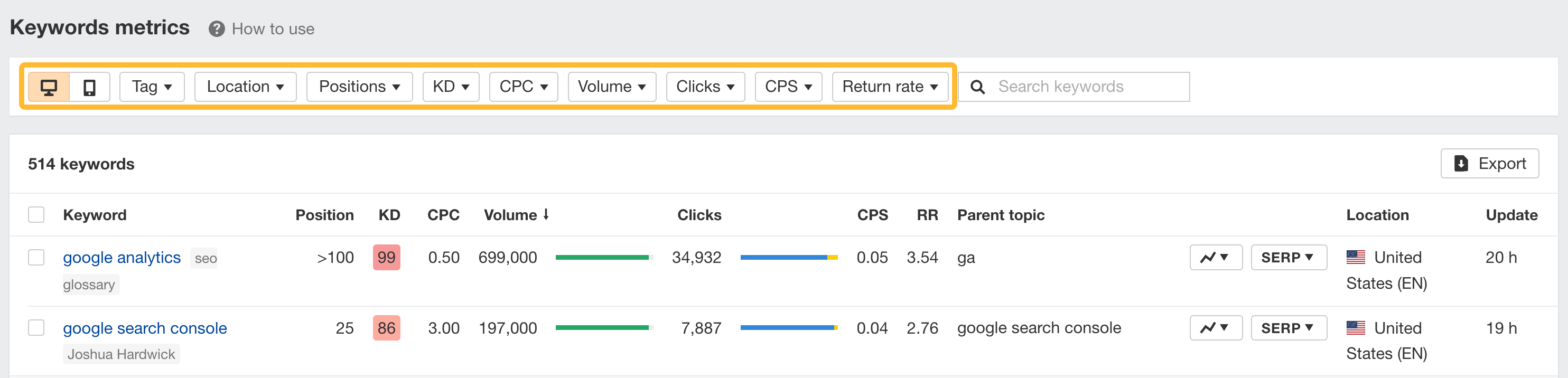Sort by the CPC column header
The height and width of the screenshot is (378, 1568).
point(443,215)
